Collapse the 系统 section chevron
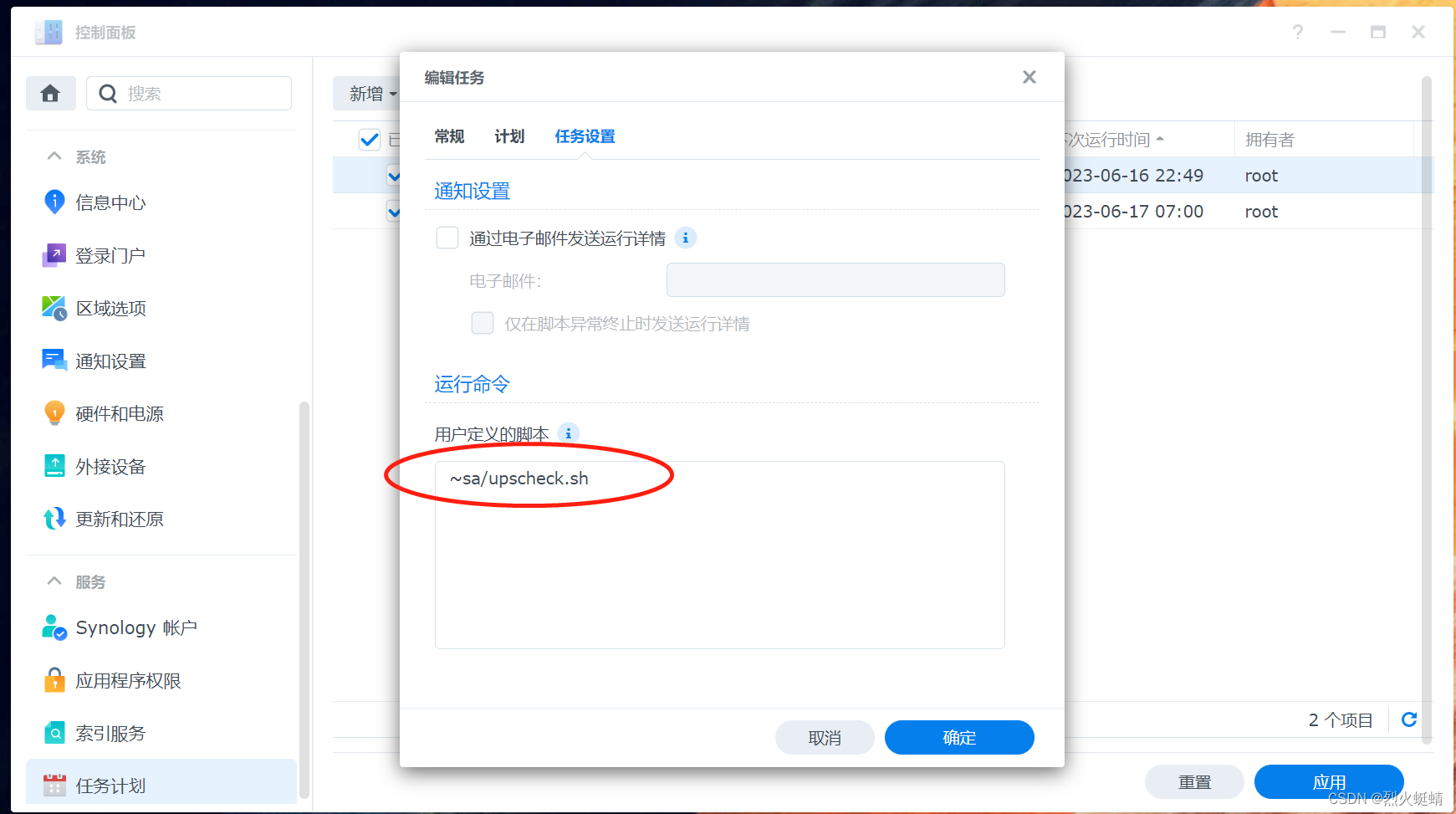The image size is (1456, 814). pyautogui.click(x=54, y=156)
